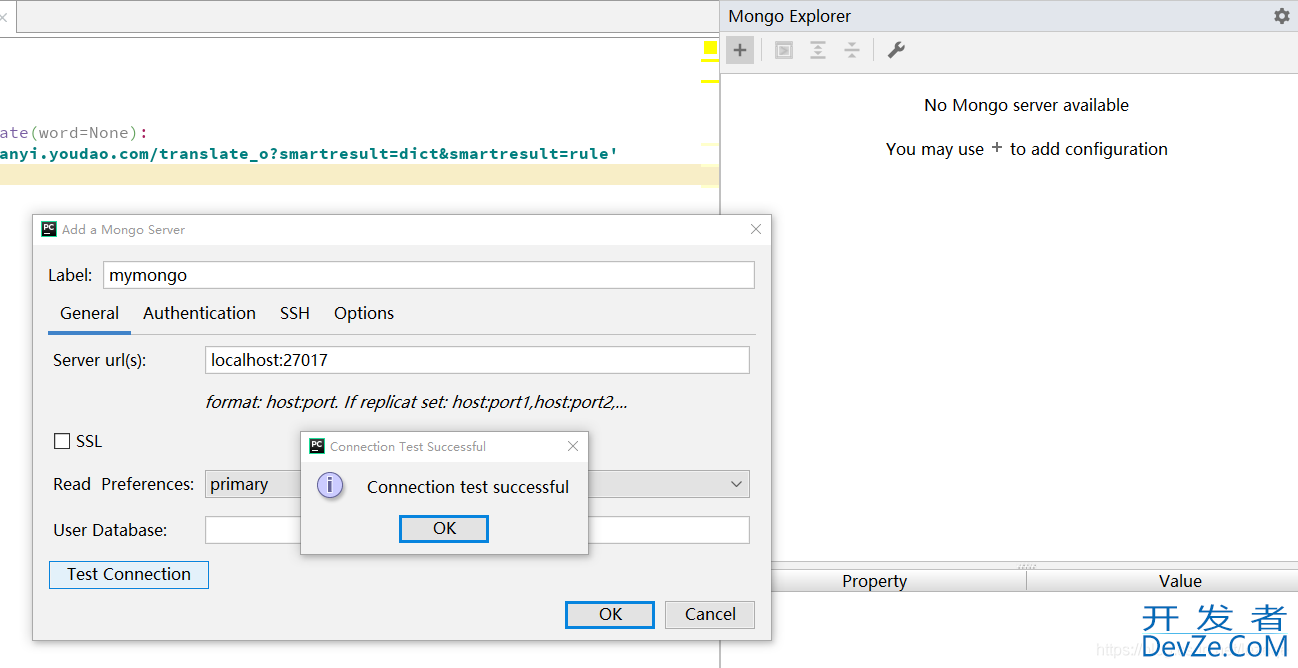The image size is (1298, 668).
Task: Enable the SSL checkbox
Action: coord(62,441)
